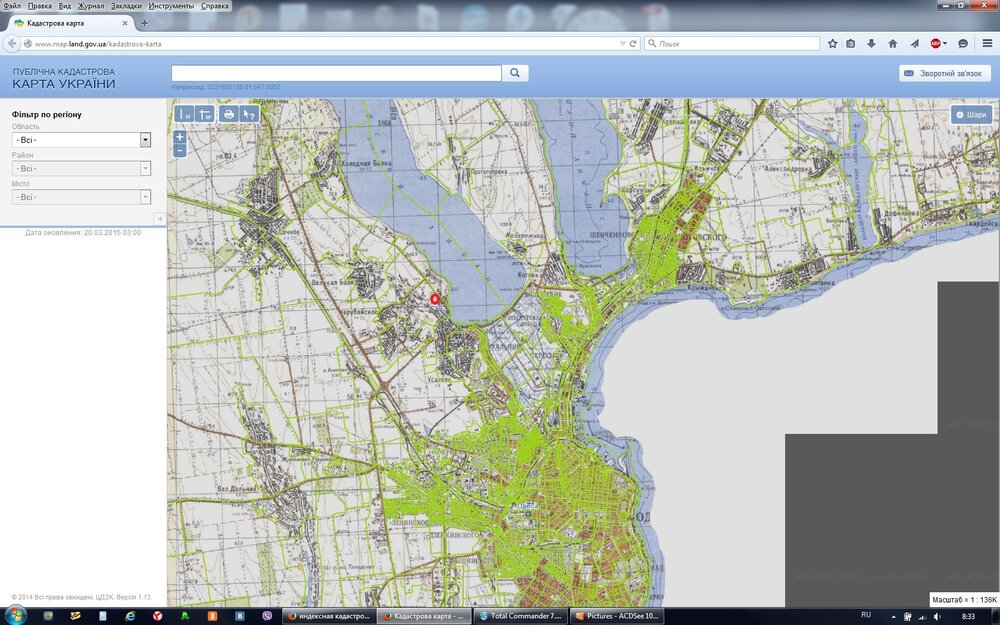The width and height of the screenshot is (1000, 625).
Task: Collapse the left filter panel arrow
Action: click(159, 218)
